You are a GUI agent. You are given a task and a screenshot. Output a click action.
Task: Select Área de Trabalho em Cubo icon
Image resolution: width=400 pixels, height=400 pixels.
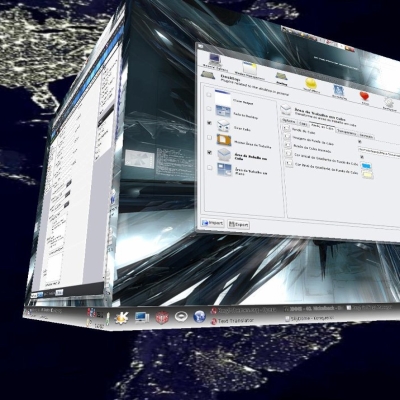coord(224,155)
